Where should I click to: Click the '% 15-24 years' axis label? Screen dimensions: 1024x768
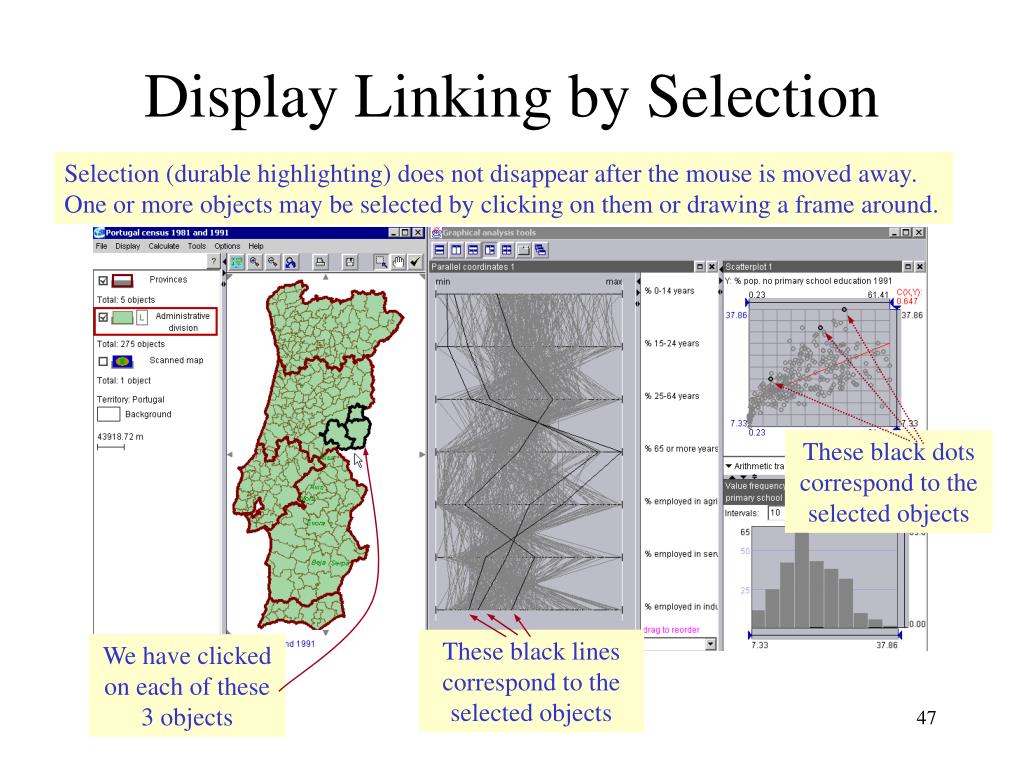click(671, 343)
